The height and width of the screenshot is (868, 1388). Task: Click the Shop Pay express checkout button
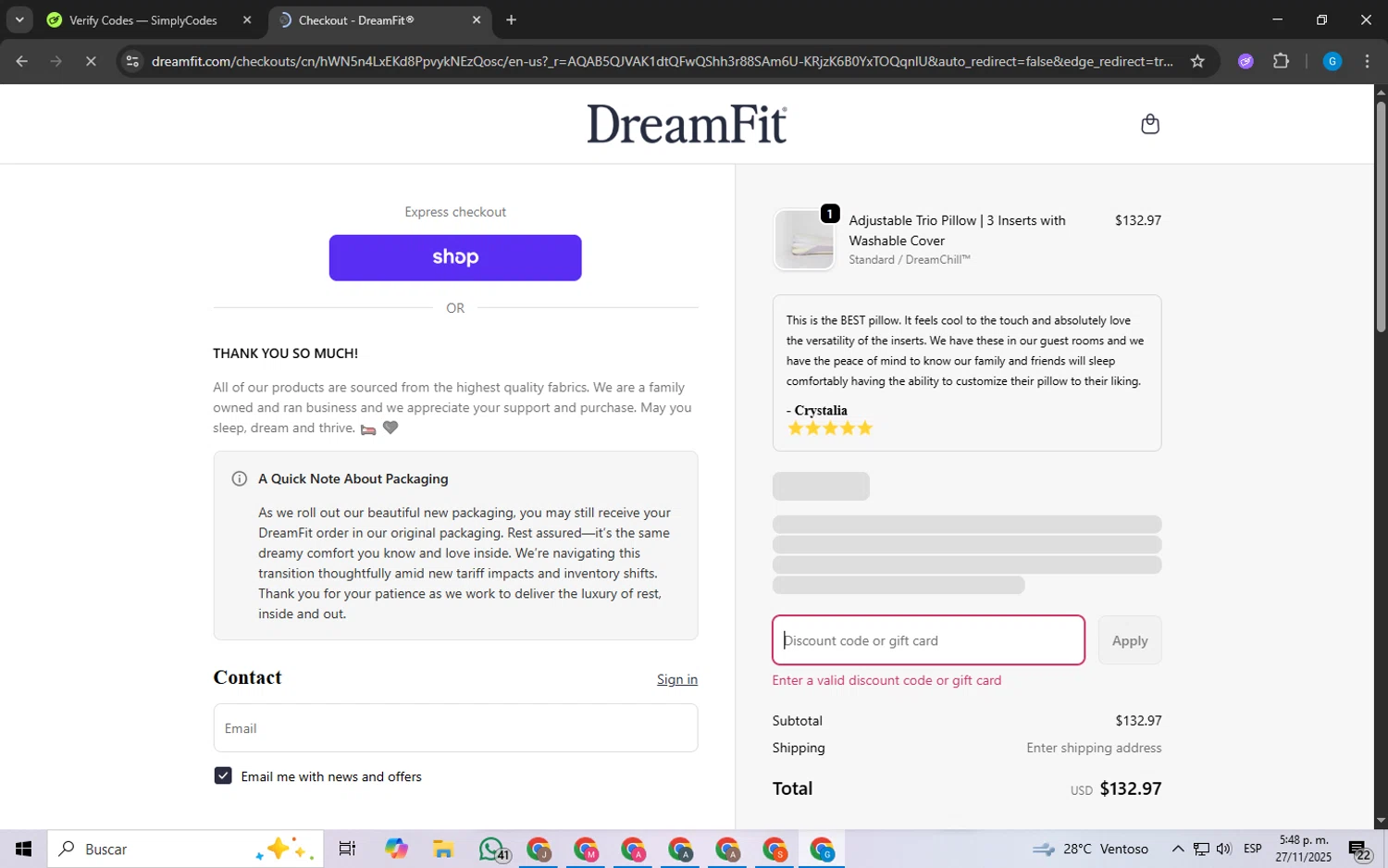455,257
